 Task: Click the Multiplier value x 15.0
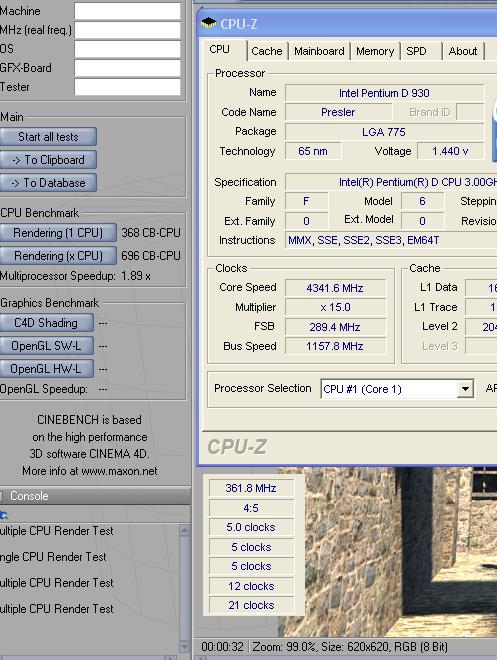tap(335, 307)
